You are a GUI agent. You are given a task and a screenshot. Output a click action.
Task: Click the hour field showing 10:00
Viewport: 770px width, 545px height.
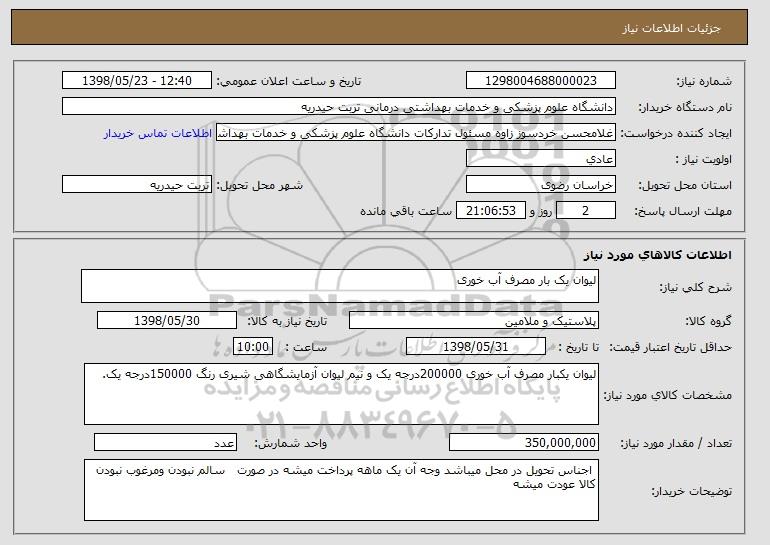(253, 347)
